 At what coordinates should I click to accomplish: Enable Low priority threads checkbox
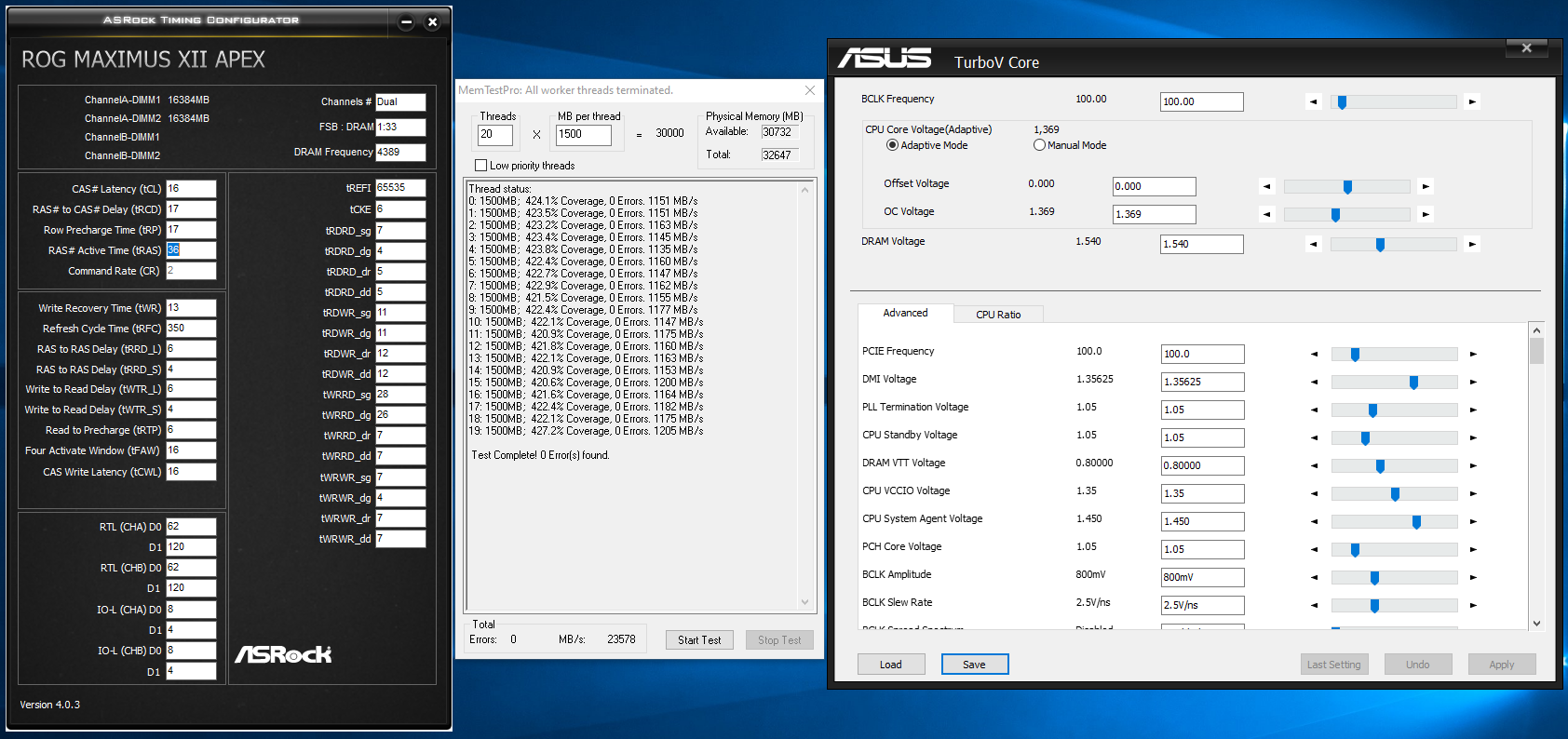click(480, 166)
